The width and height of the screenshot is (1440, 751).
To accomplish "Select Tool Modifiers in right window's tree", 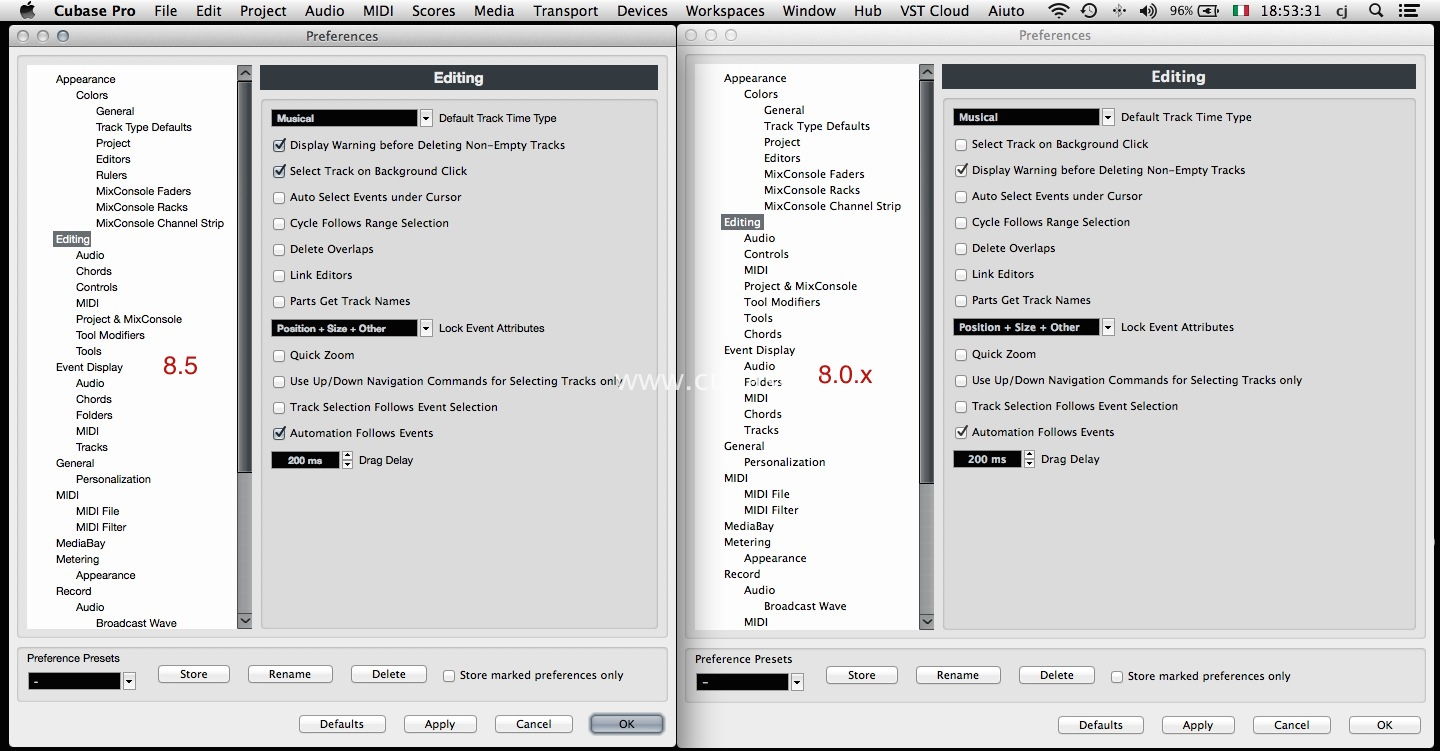I will coord(782,302).
